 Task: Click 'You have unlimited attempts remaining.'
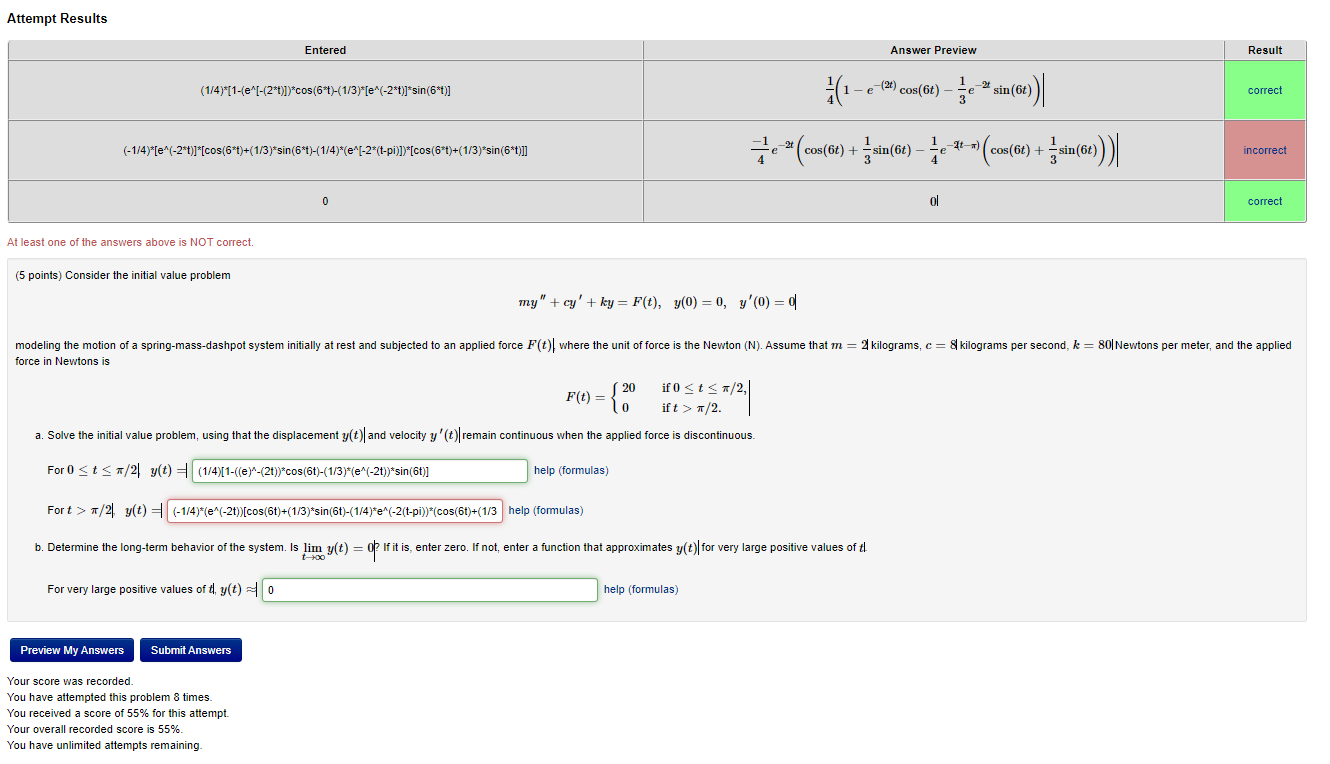[104, 745]
